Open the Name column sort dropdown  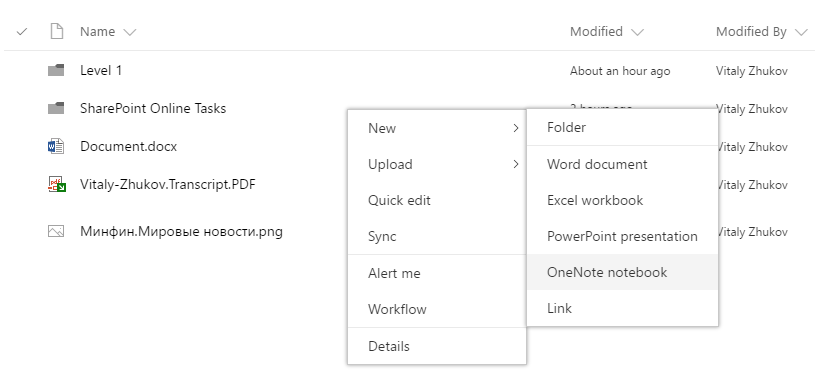130,32
